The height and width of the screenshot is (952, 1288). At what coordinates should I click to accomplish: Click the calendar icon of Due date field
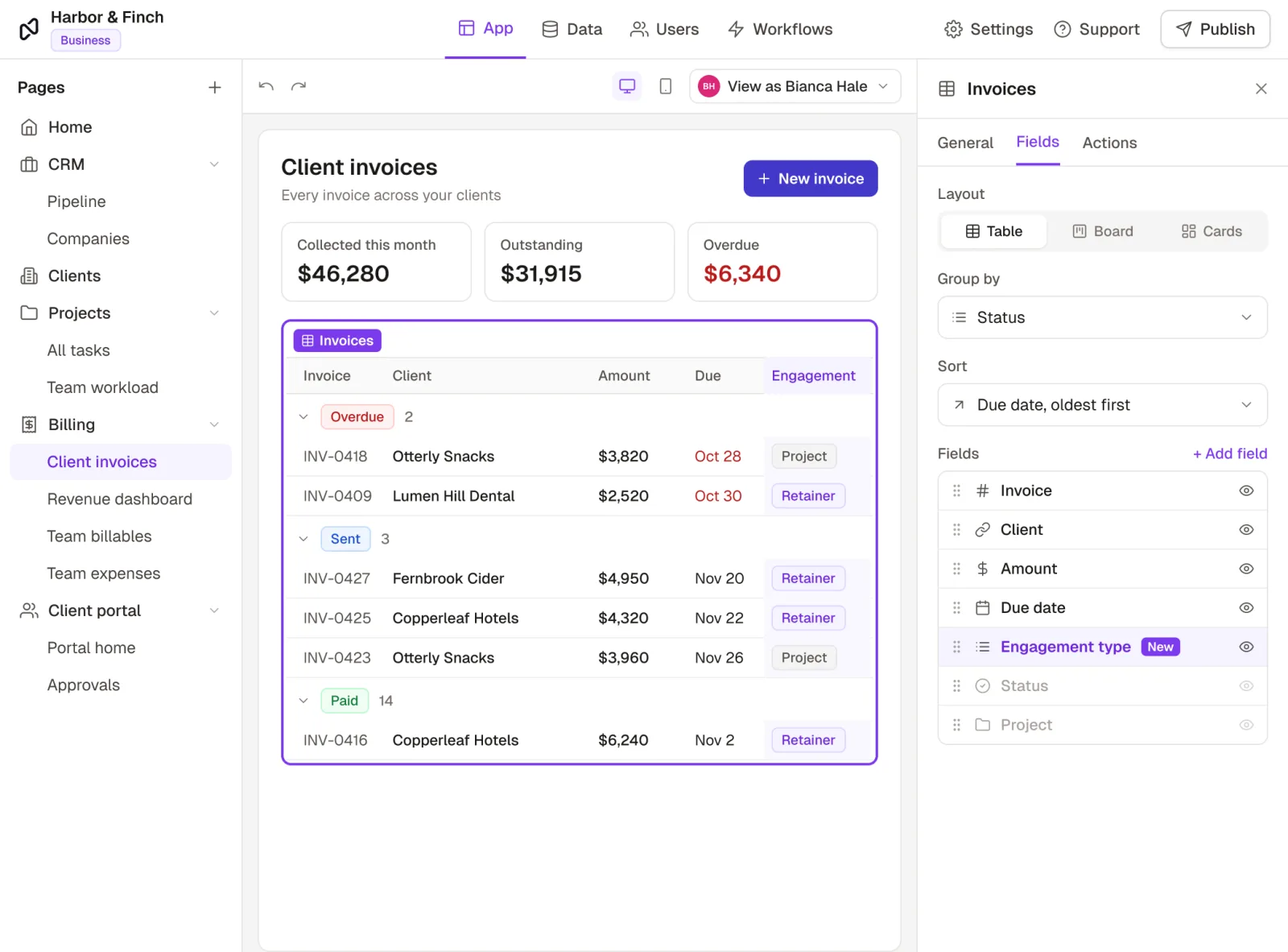click(983, 608)
